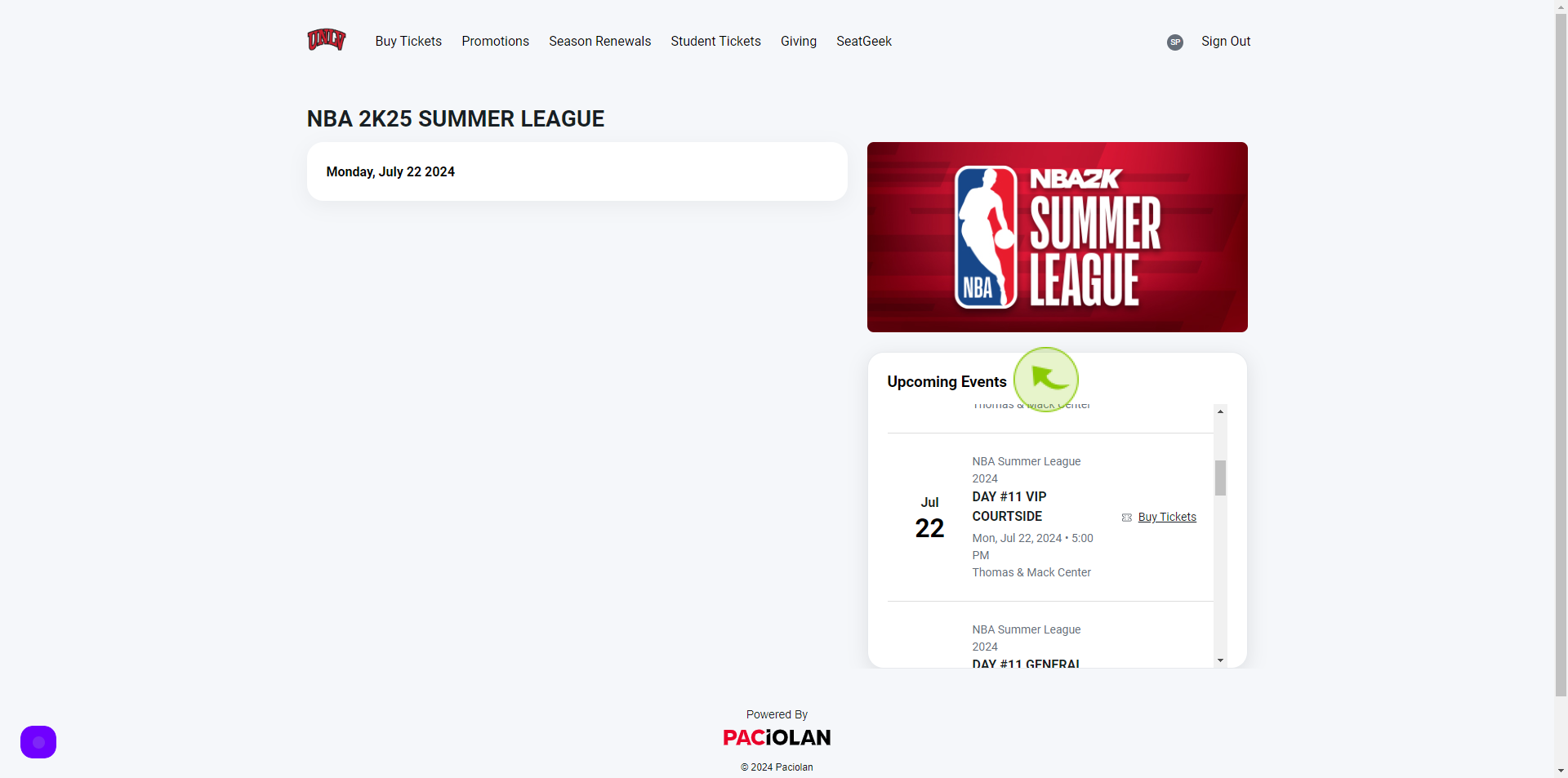Click the upcoming events scrollbar thumb
1568x778 pixels.
click(x=1220, y=478)
